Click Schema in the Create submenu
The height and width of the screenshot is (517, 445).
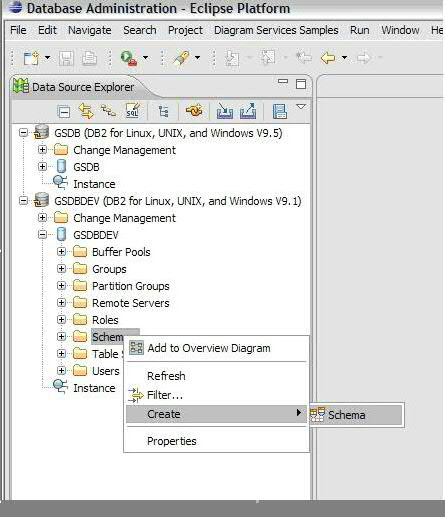(x=356, y=415)
